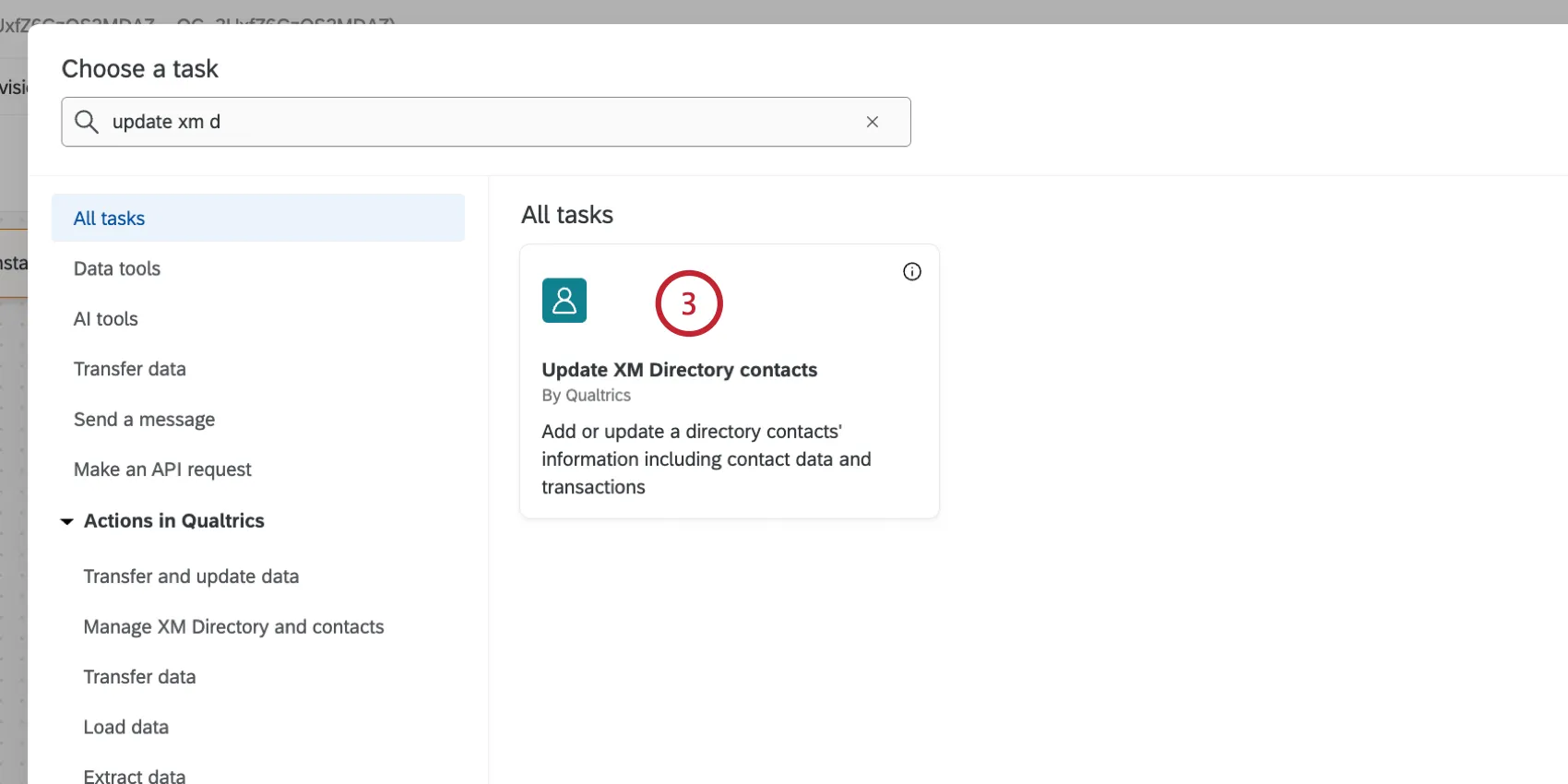Collapse the Actions in Qualtrics section

click(67, 521)
